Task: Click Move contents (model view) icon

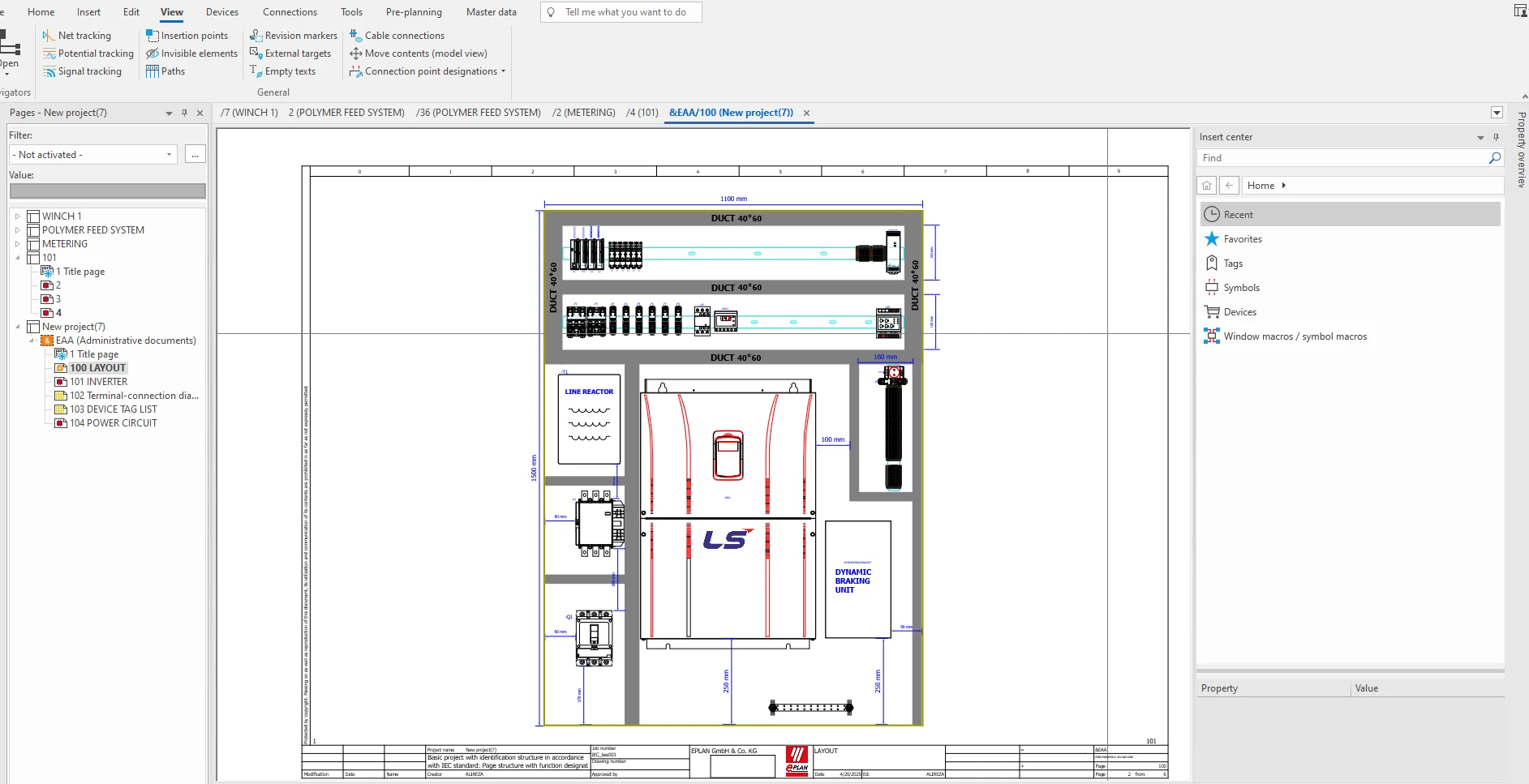Action: (x=355, y=54)
